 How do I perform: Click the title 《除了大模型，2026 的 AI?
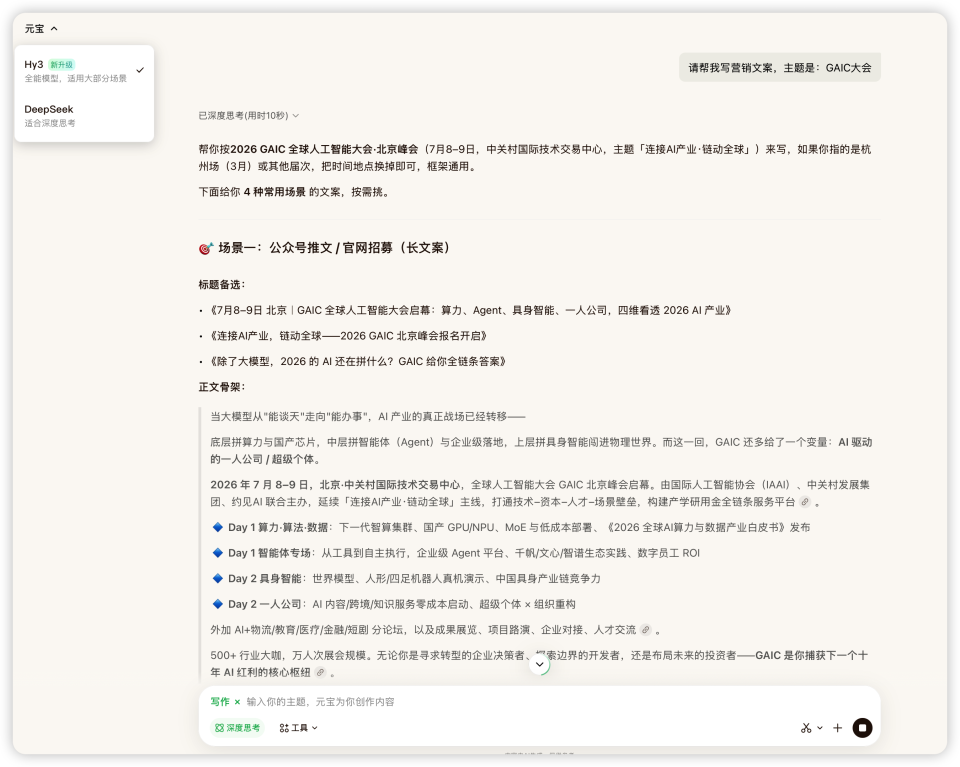[358, 362]
